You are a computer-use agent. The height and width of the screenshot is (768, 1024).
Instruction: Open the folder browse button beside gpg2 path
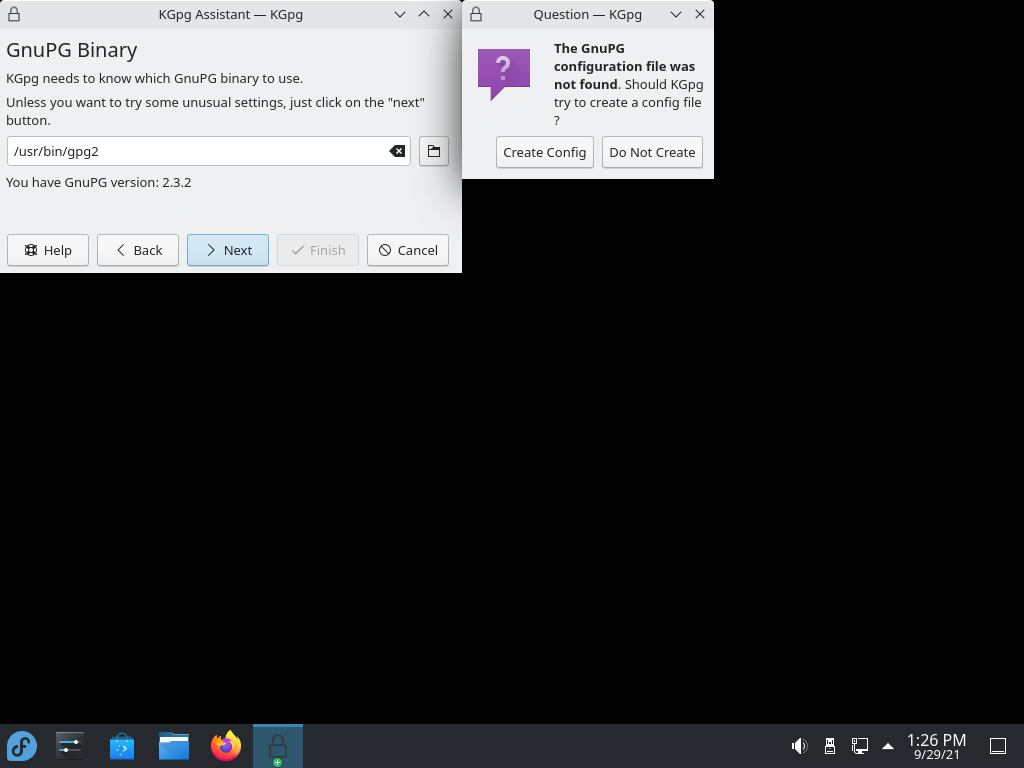click(434, 152)
